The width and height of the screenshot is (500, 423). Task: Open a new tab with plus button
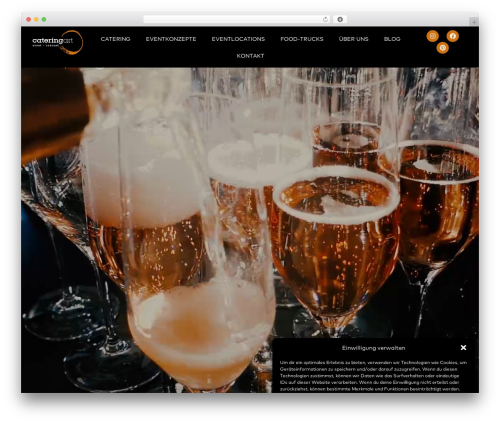click(x=474, y=22)
